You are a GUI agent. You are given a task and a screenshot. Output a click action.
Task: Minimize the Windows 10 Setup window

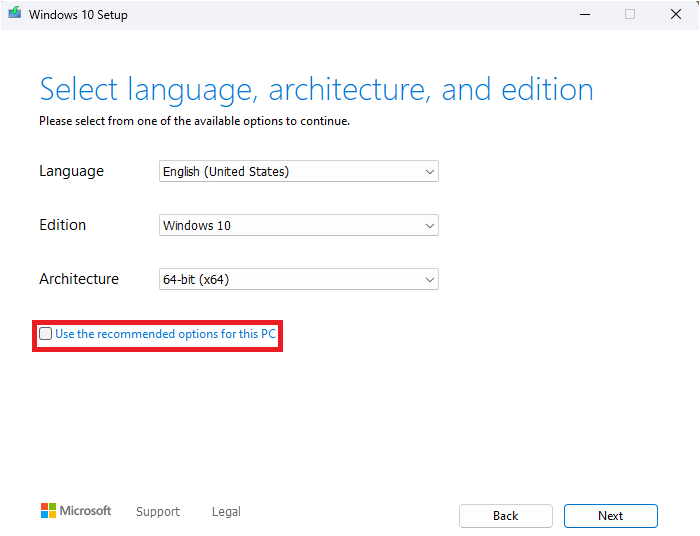tap(585, 15)
